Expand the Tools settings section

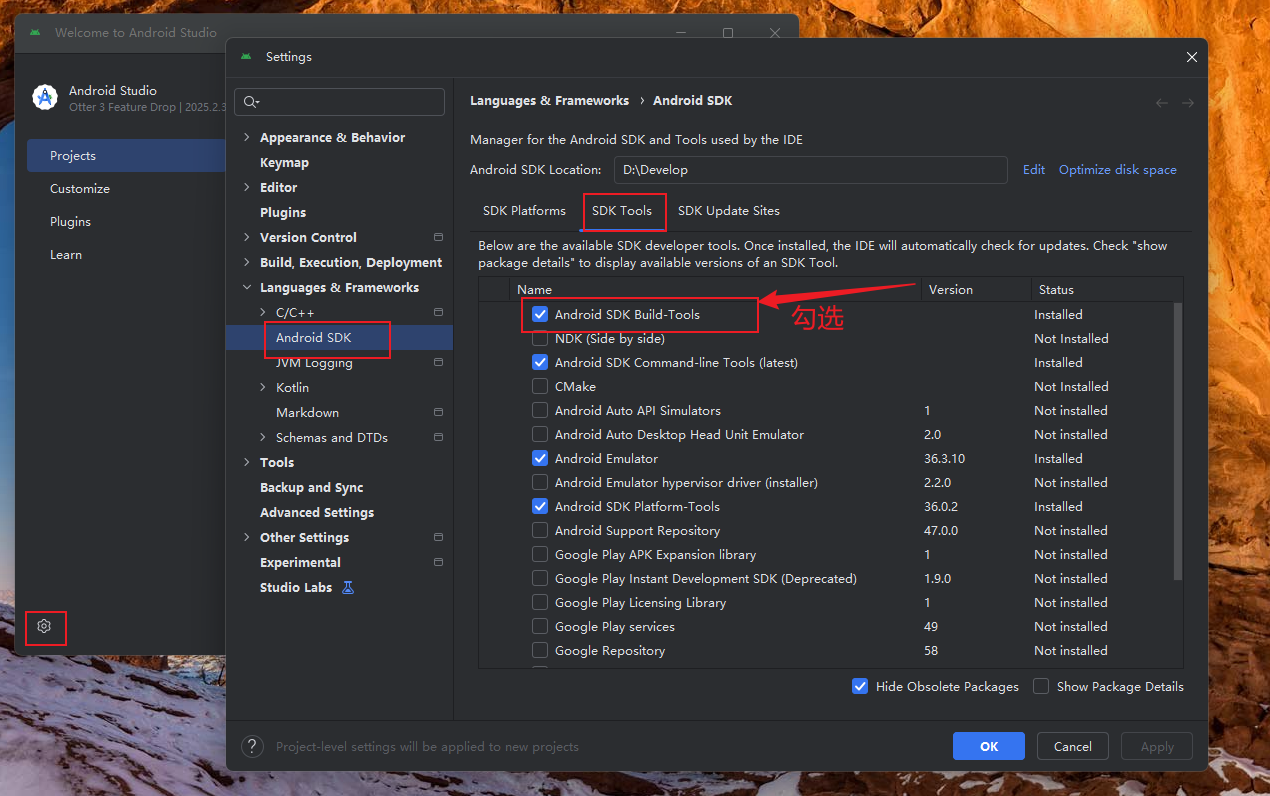247,462
